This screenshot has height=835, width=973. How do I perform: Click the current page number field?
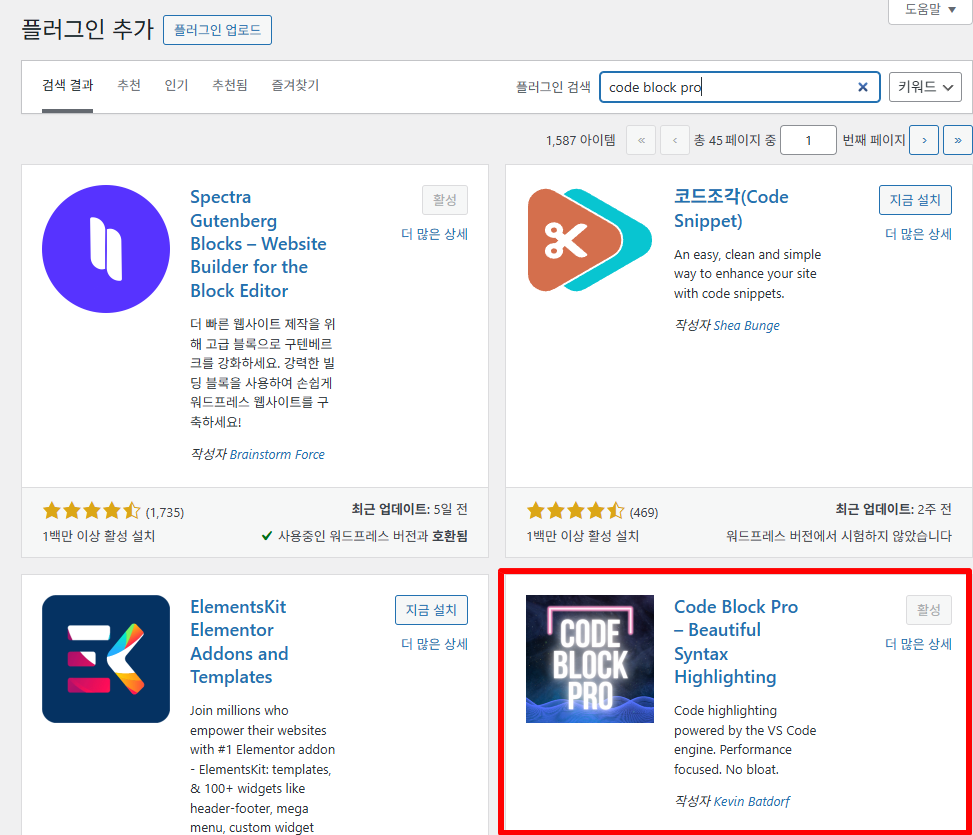coord(808,140)
